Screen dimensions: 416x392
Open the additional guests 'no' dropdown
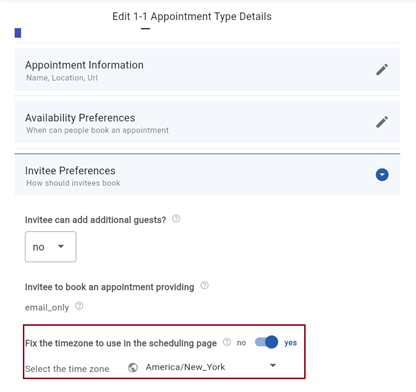point(51,247)
